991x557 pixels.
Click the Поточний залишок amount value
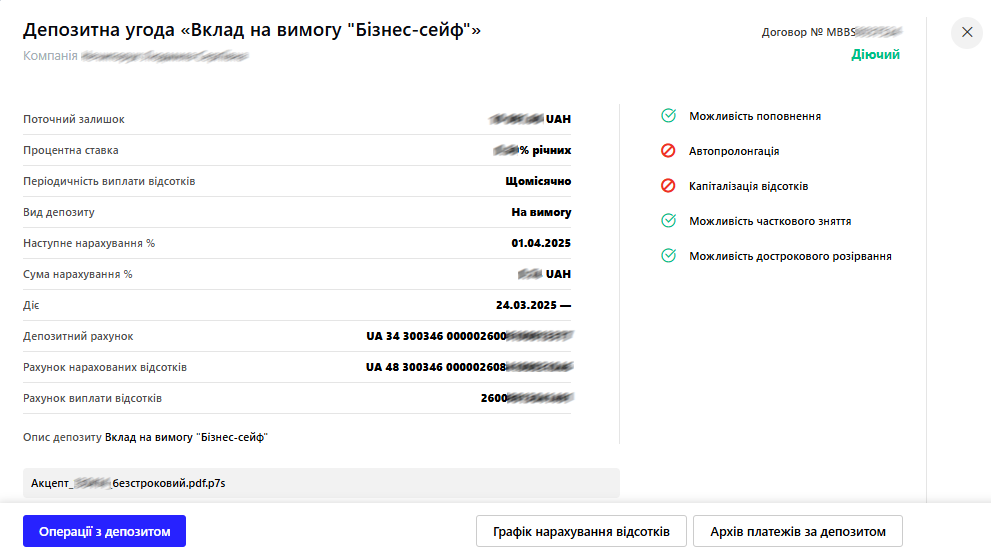[x=530, y=119]
